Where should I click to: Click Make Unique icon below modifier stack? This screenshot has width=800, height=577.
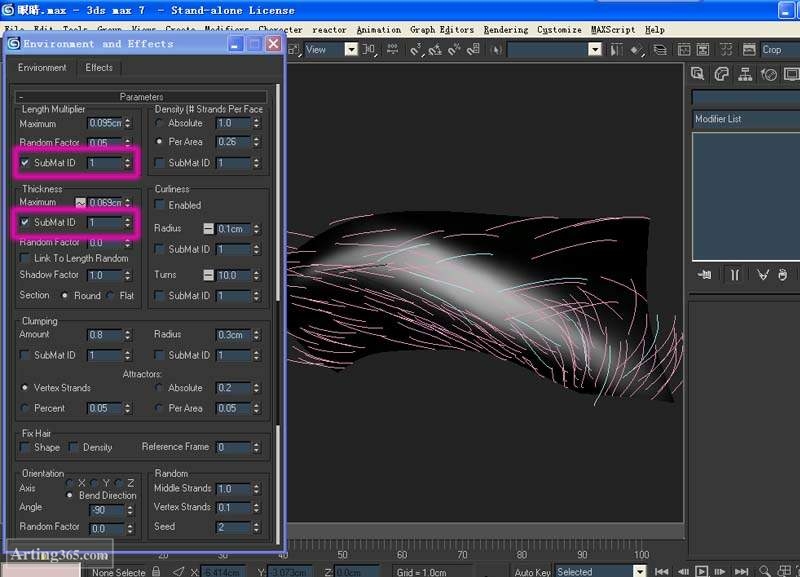click(763, 275)
